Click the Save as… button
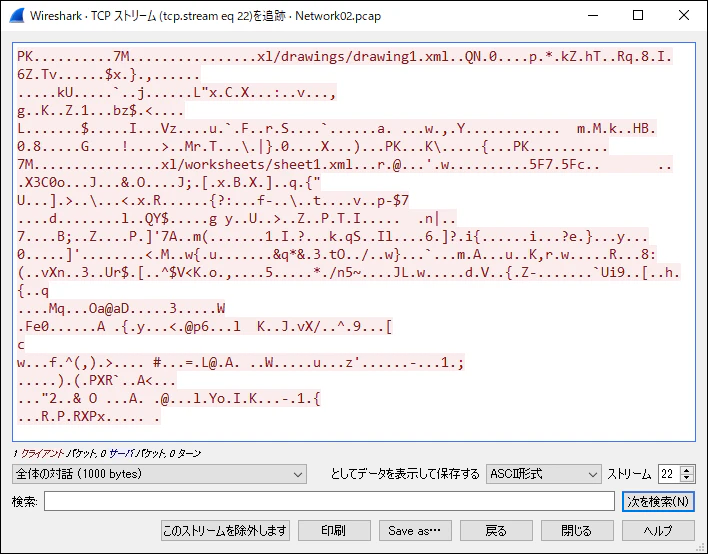 [415, 531]
